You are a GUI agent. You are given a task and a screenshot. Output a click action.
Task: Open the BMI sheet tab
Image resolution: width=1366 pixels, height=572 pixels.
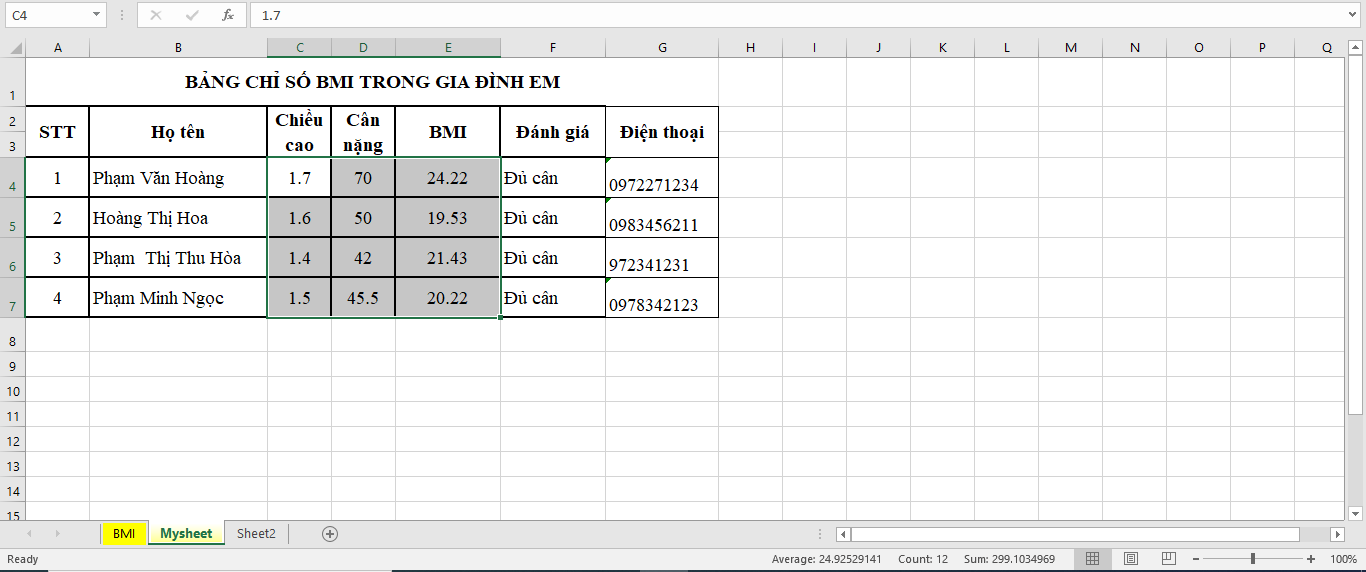pos(124,534)
